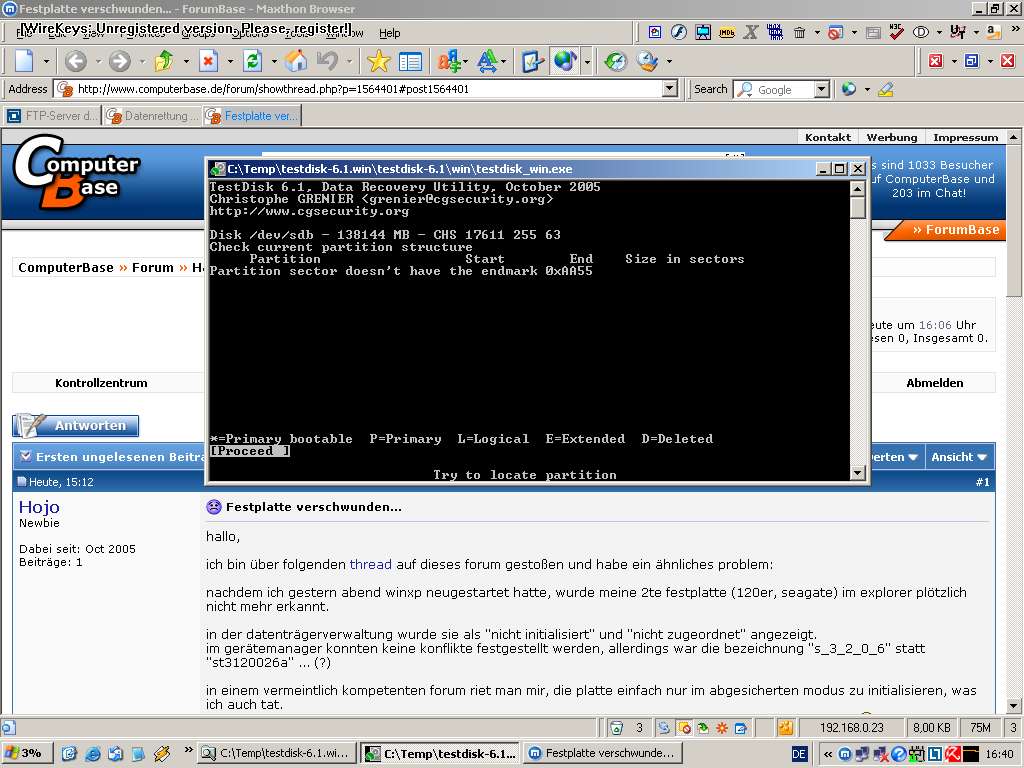
Task: Open the Hojo user profile link
Action: [39, 507]
